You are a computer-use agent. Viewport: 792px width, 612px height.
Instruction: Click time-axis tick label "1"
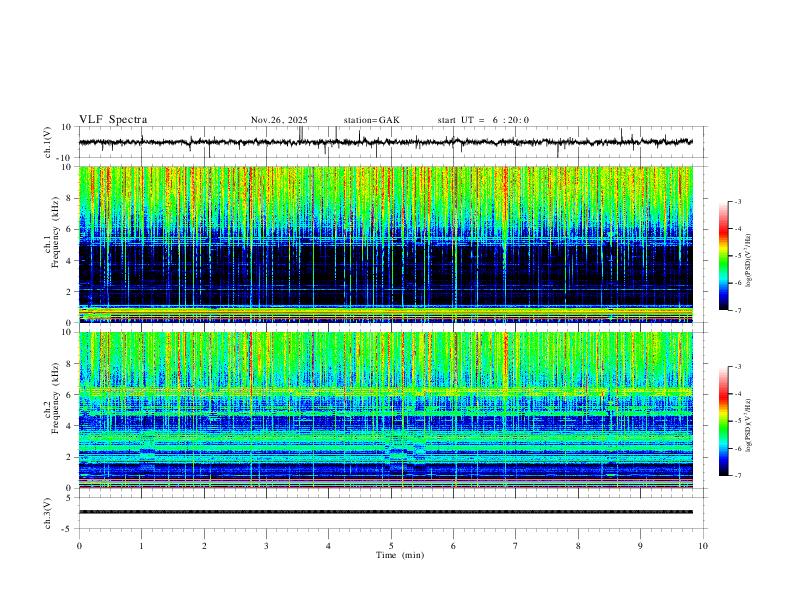pyautogui.click(x=141, y=546)
